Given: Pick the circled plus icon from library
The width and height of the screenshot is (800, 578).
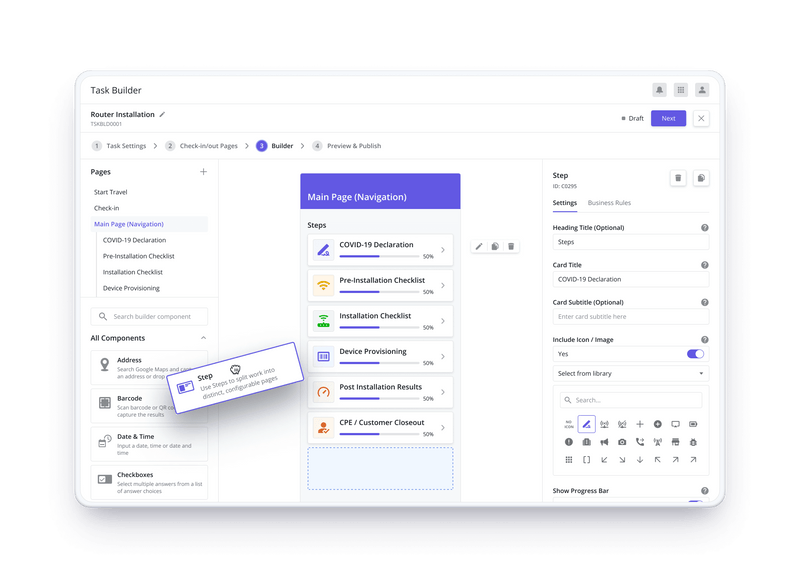Looking at the screenshot, I should click(x=658, y=424).
